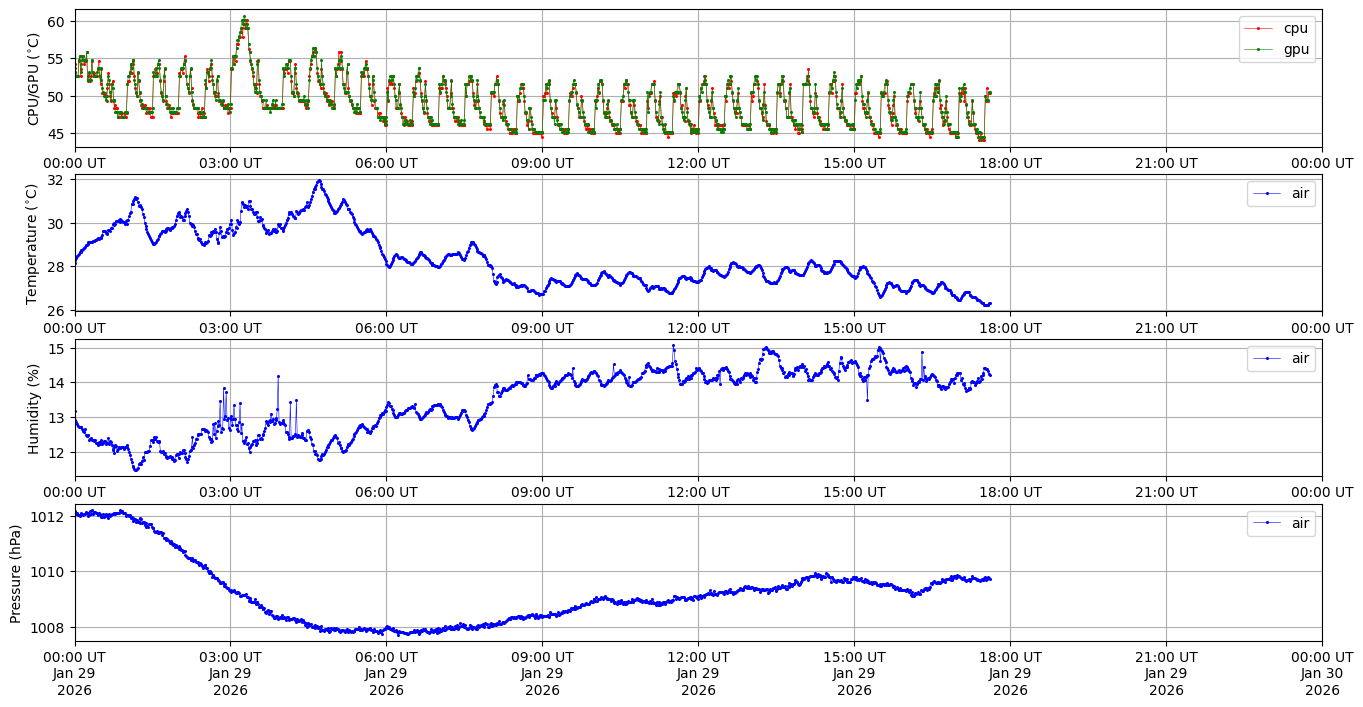The height and width of the screenshot is (707, 1363).
Task: Click the CPU/GPU curve peak near 60°C
Action: click(244, 18)
